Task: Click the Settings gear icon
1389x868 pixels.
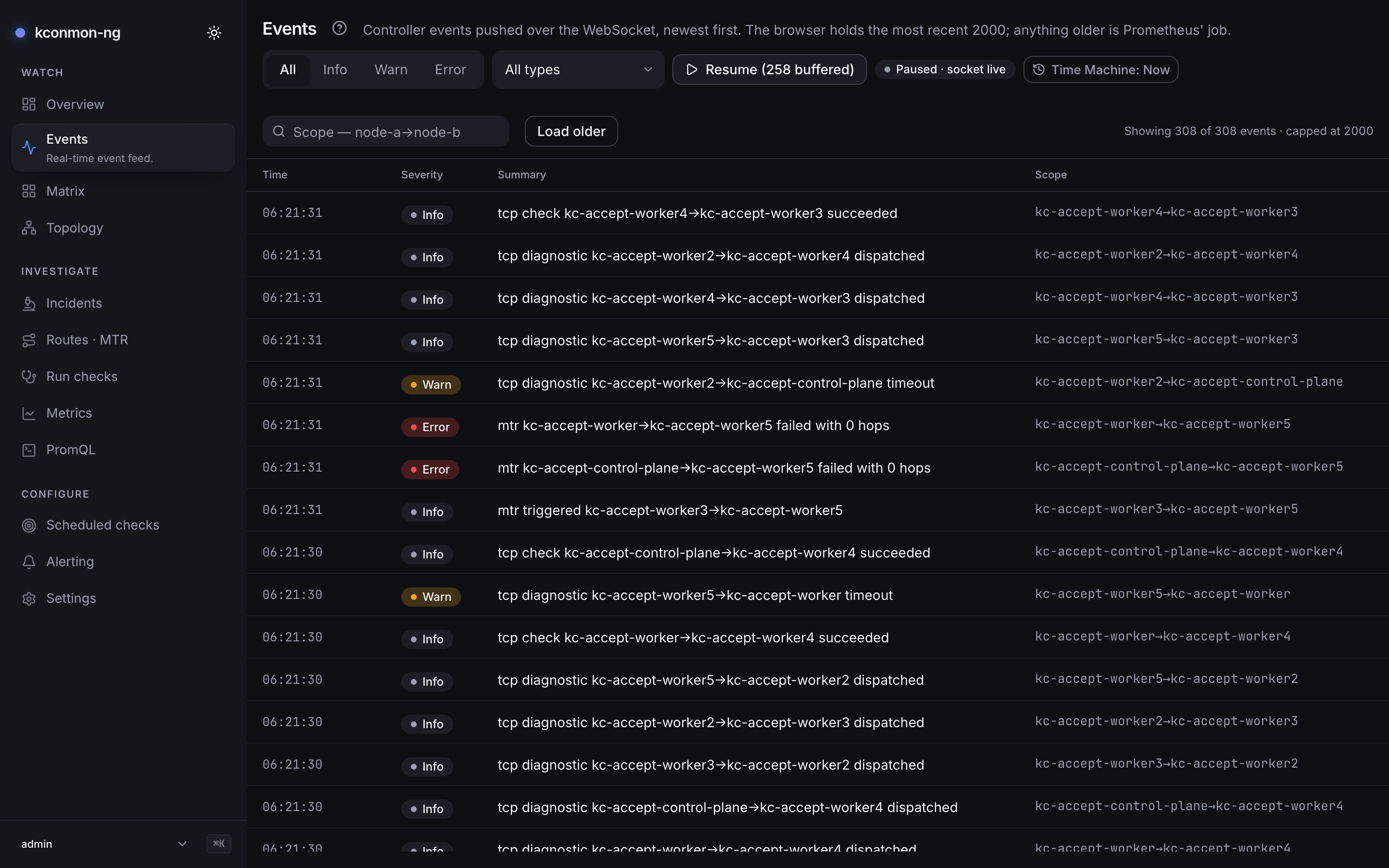Action: [29, 599]
